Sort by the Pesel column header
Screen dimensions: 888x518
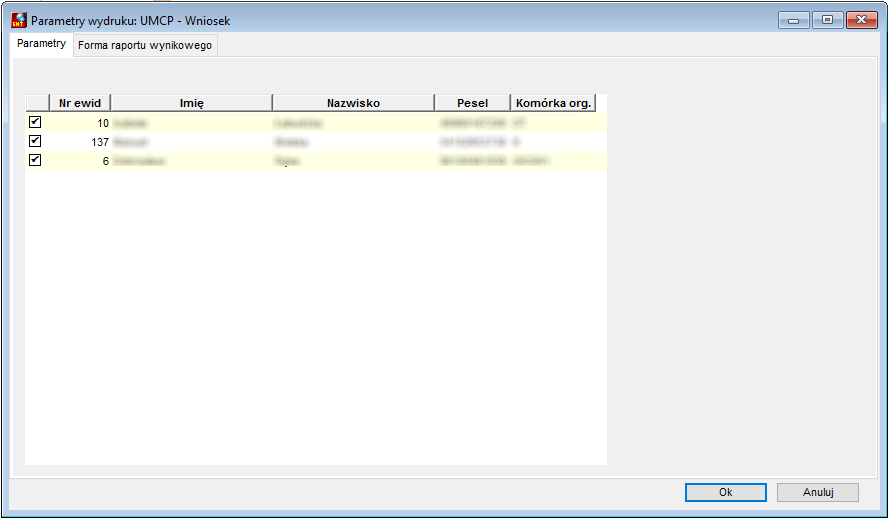(472, 103)
